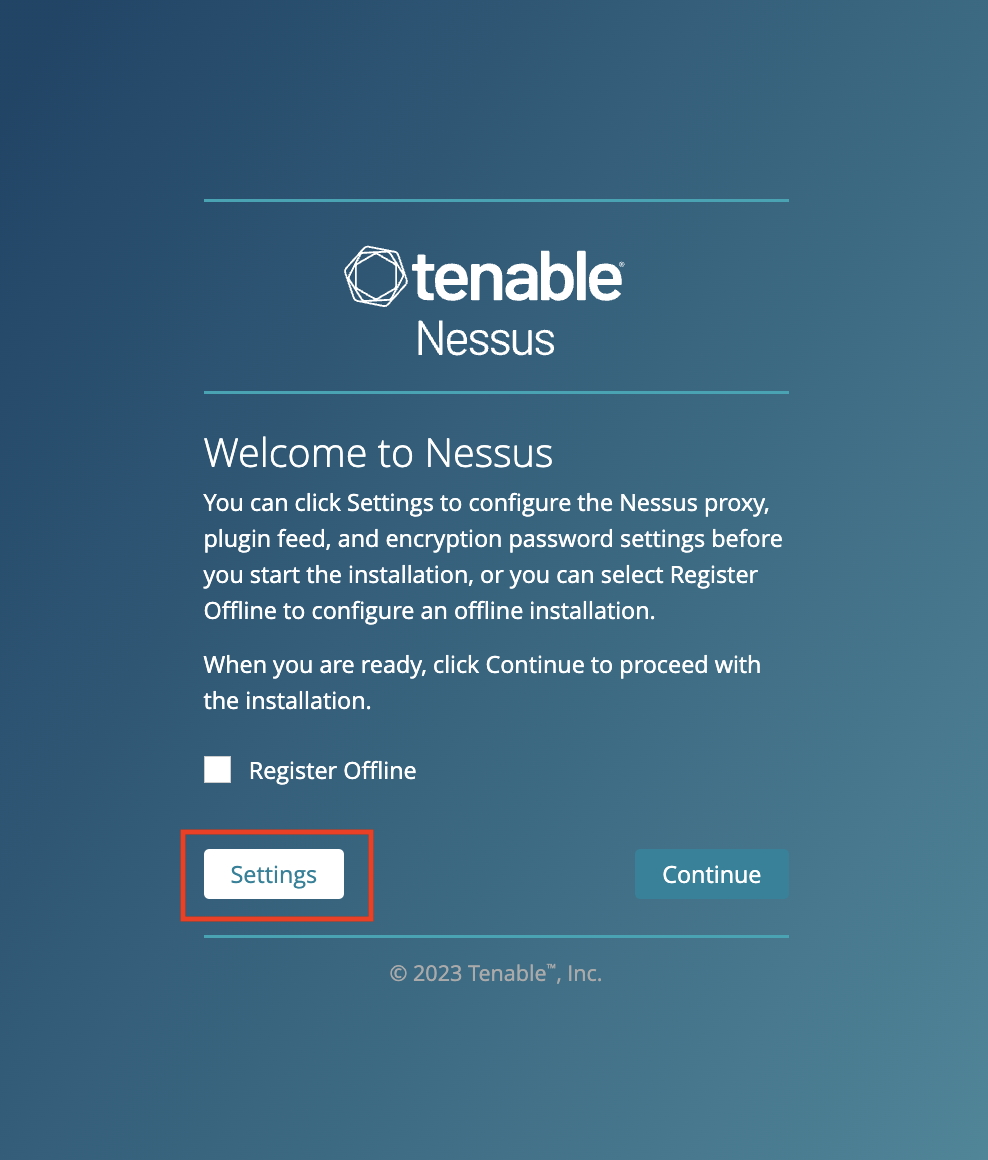Click the divider line above the copyright

[x=496, y=936]
